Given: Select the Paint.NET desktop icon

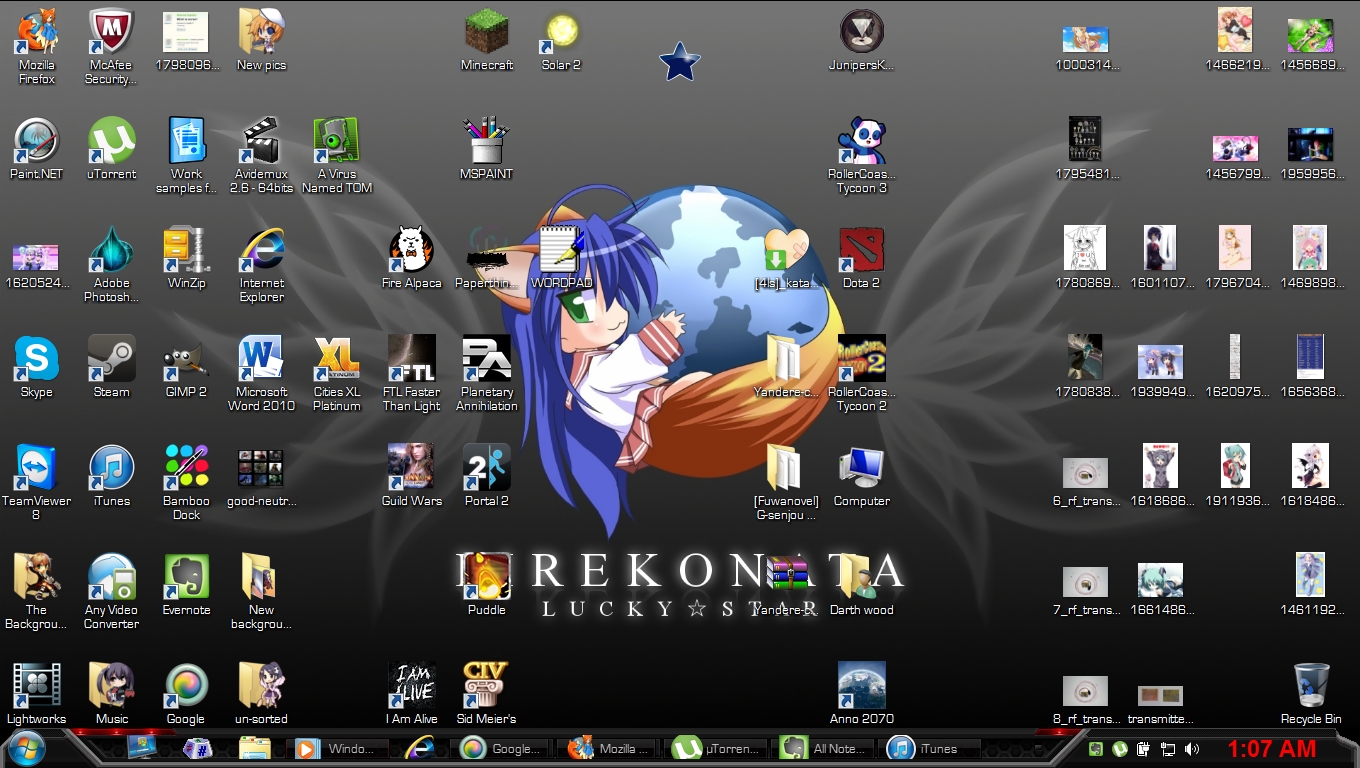Looking at the screenshot, I should pyautogui.click(x=37, y=148).
